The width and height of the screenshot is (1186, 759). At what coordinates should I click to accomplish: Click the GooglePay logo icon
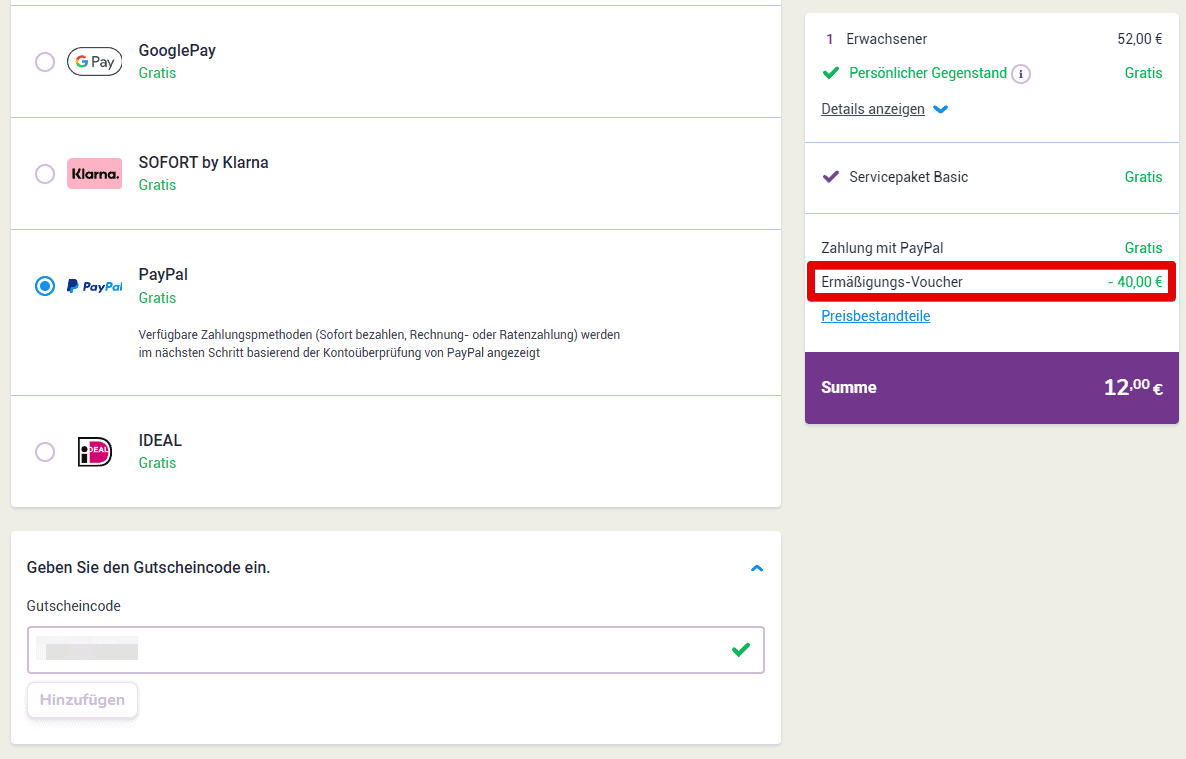click(x=94, y=62)
